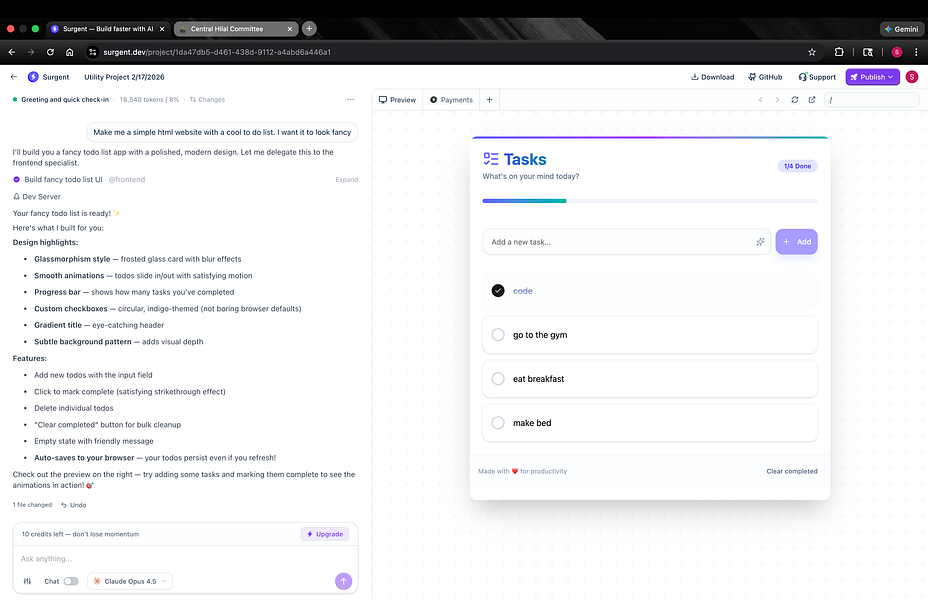Screen dimensions: 928x600
Task: Toggle the Chat mode switch
Action: [x=71, y=581]
